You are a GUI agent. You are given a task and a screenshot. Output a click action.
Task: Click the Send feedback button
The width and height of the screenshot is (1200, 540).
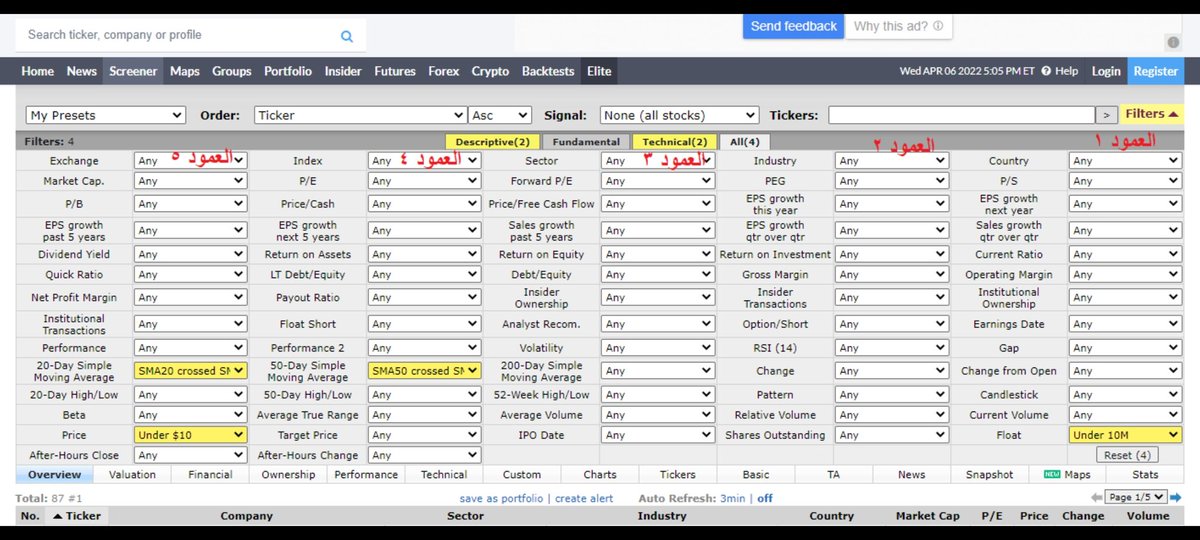click(794, 26)
